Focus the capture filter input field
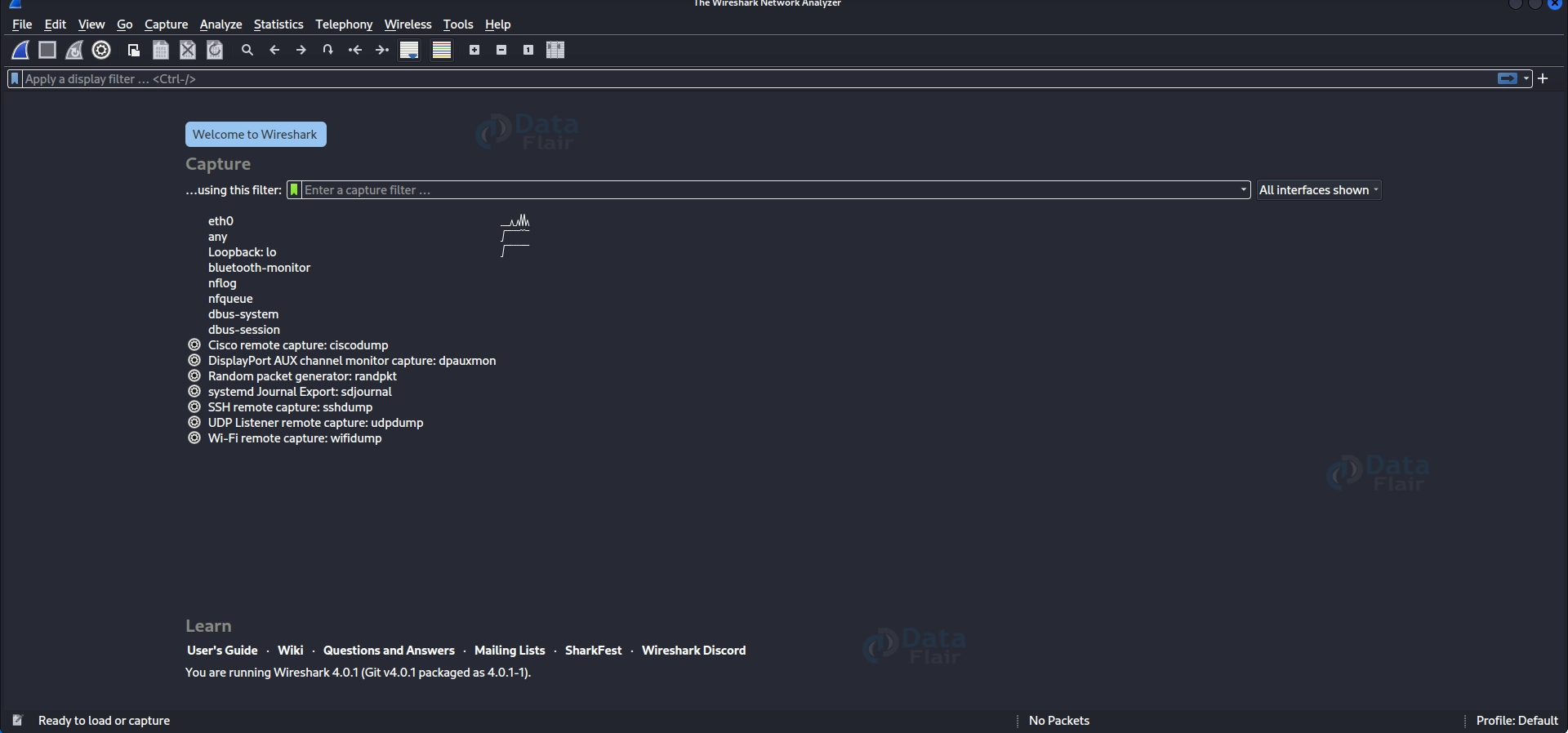The width and height of the screenshot is (1568, 733). pyautogui.click(x=770, y=190)
